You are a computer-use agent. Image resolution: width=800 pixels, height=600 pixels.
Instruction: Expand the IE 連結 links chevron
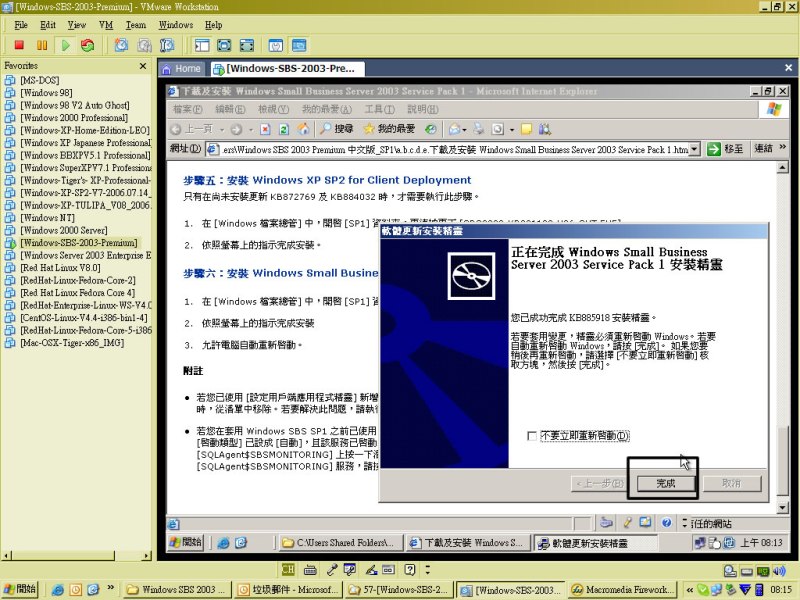[x=783, y=148]
